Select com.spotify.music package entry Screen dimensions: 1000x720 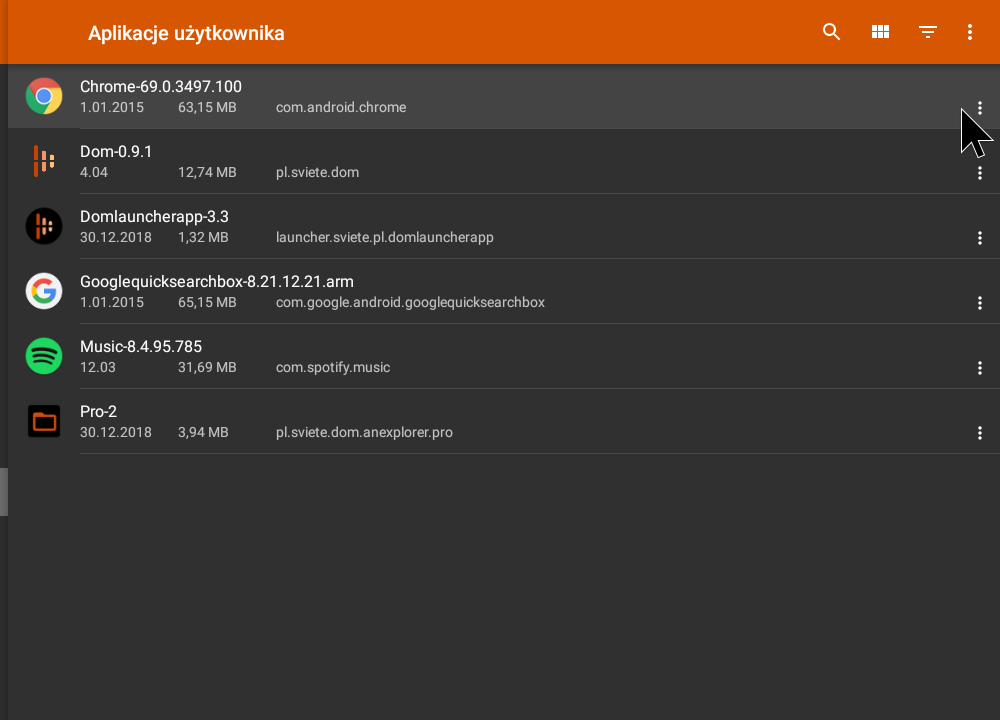[x=333, y=367]
